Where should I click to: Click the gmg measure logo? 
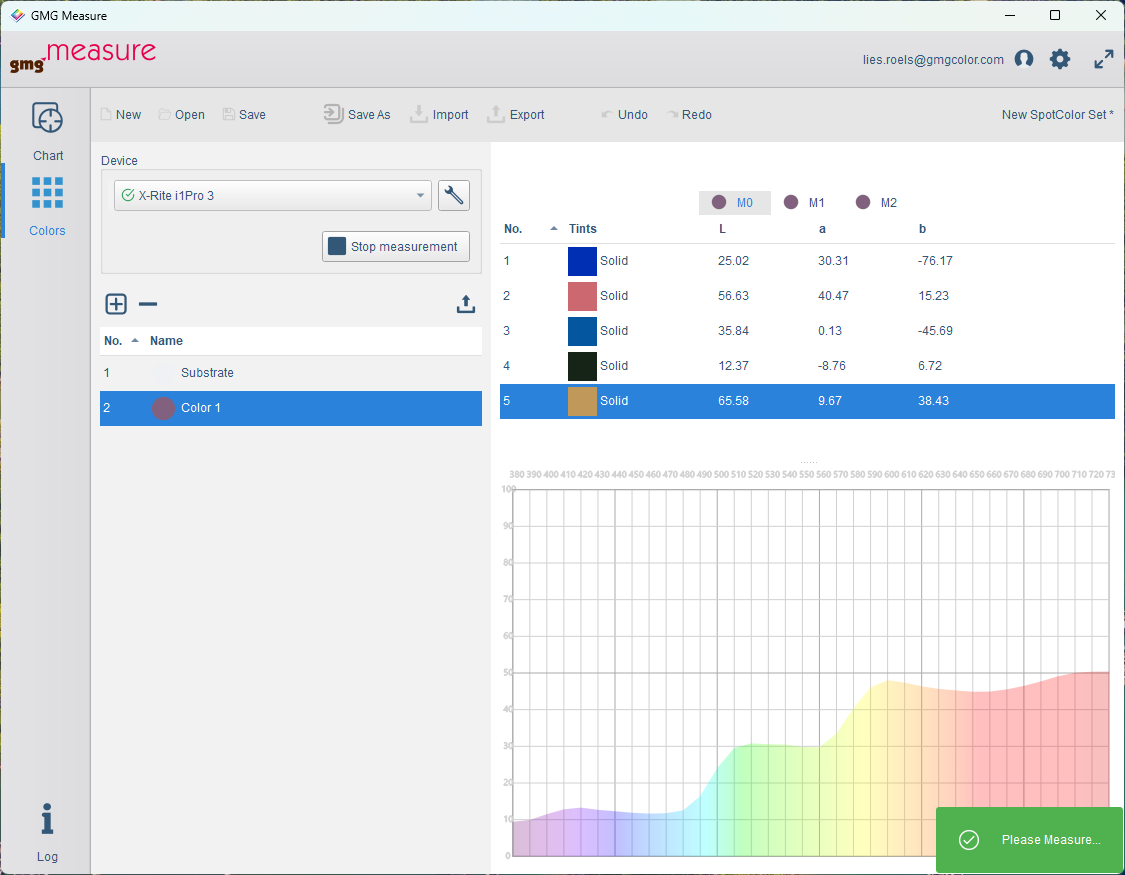83,57
